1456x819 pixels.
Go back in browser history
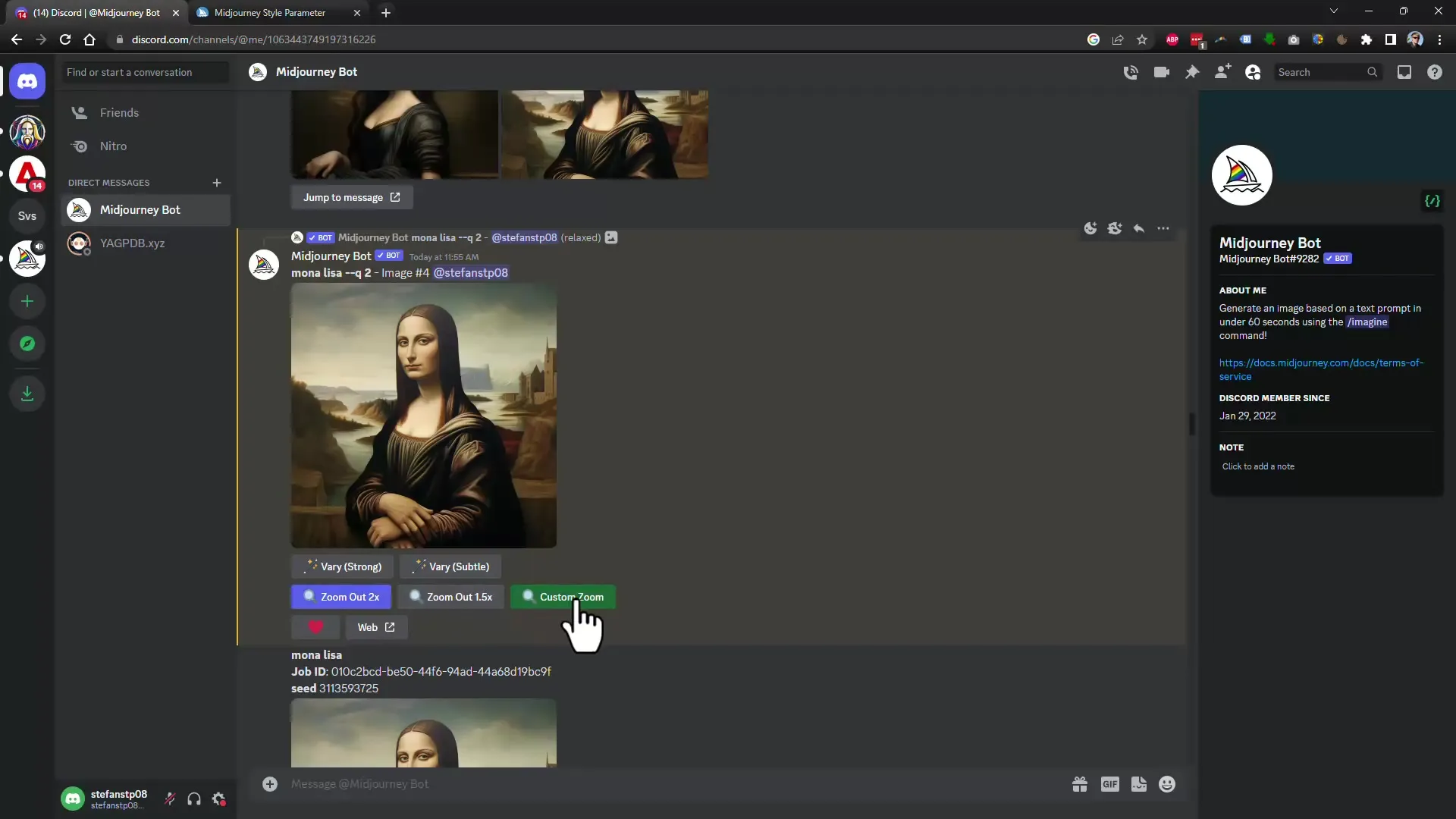coord(17,39)
